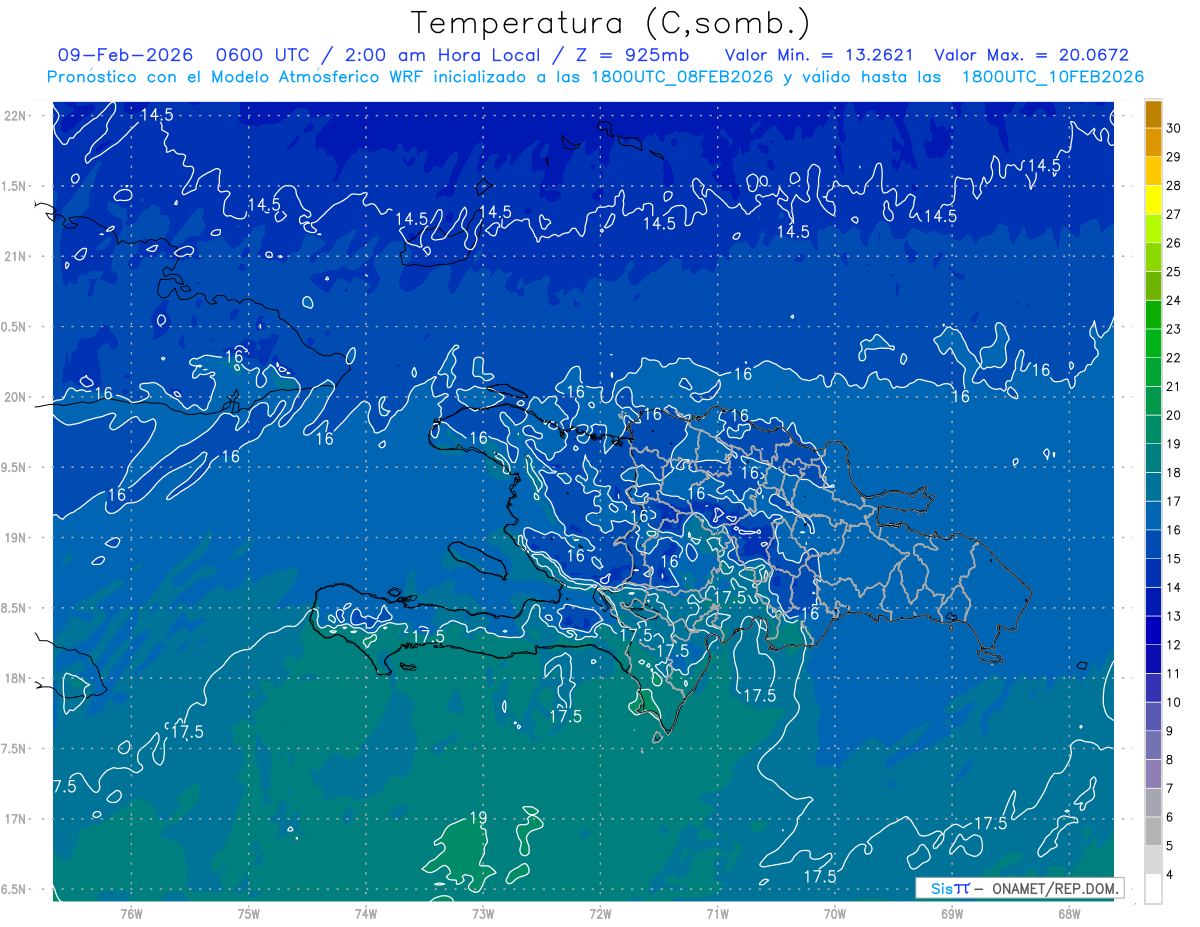Click the '69W' longitude axis label
Viewport: 1200px width, 927px height.
(x=952, y=914)
